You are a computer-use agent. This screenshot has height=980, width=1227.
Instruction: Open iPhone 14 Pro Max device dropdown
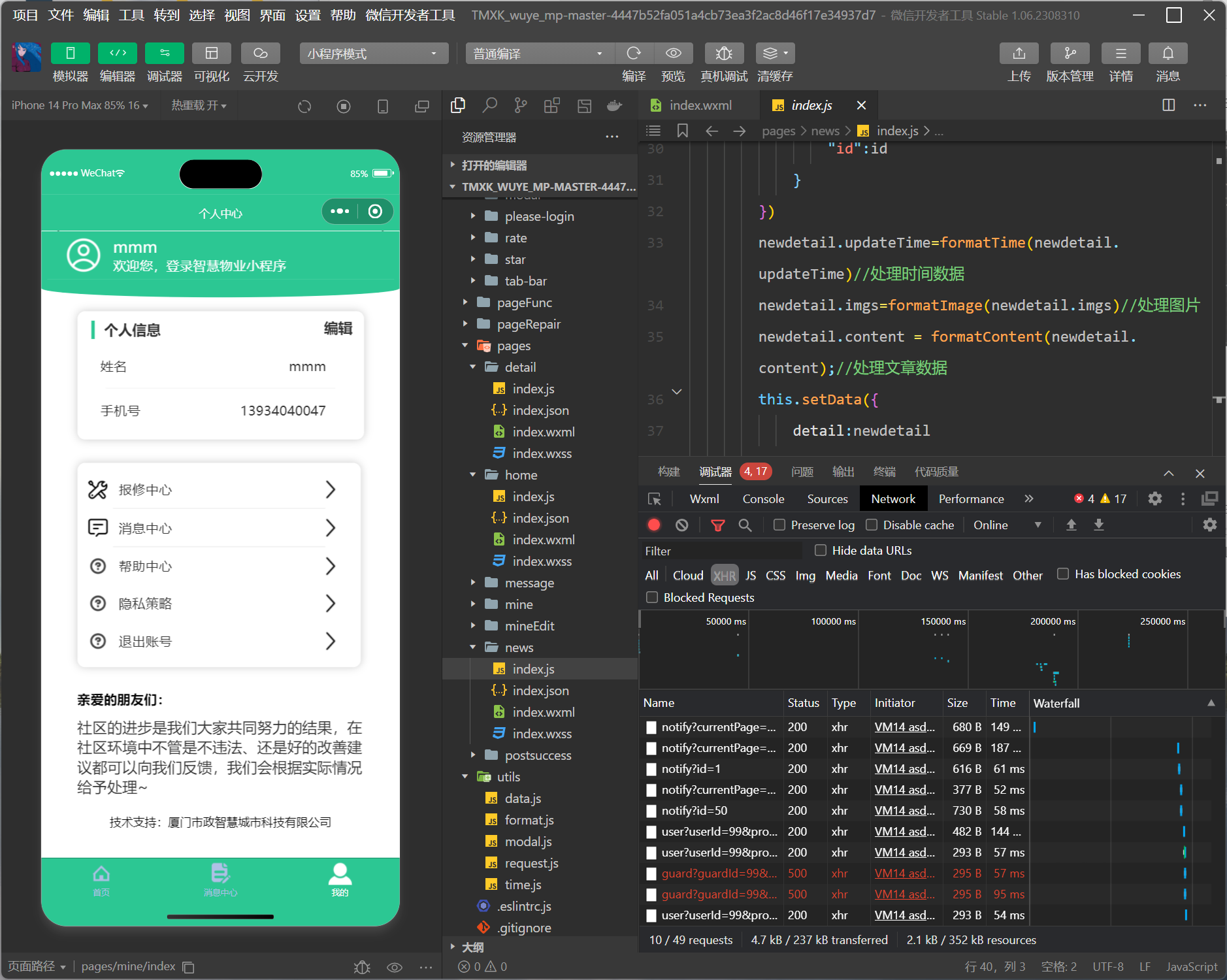coord(80,105)
